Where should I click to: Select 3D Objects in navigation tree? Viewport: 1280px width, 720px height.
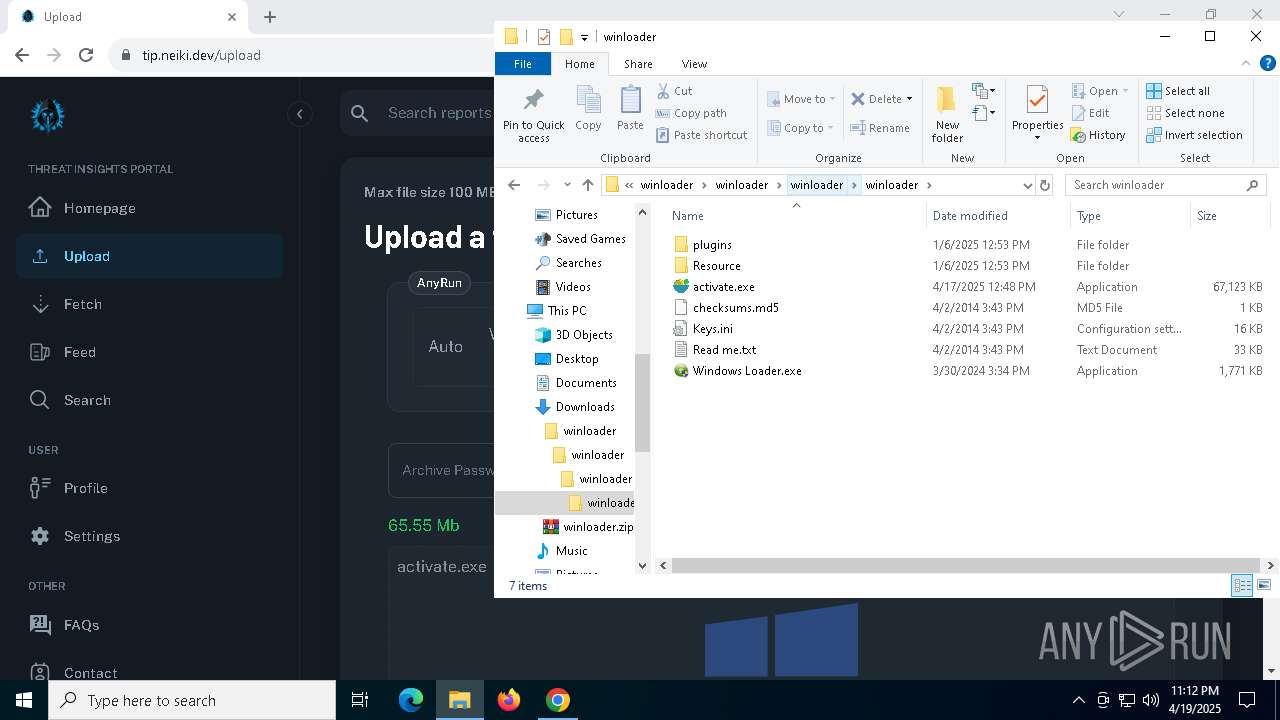[x=584, y=335]
